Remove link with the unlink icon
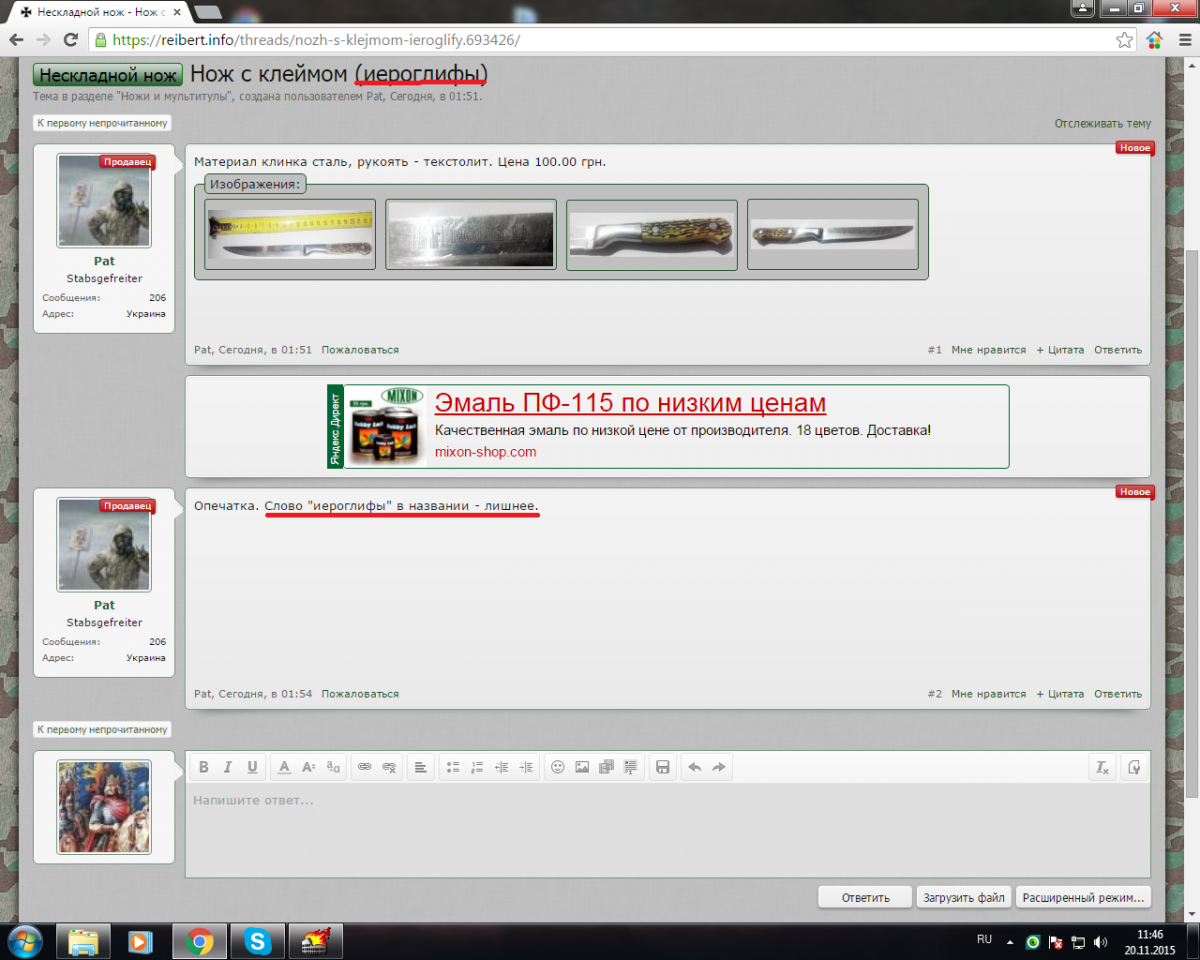The width and height of the screenshot is (1200, 960). tap(390, 767)
